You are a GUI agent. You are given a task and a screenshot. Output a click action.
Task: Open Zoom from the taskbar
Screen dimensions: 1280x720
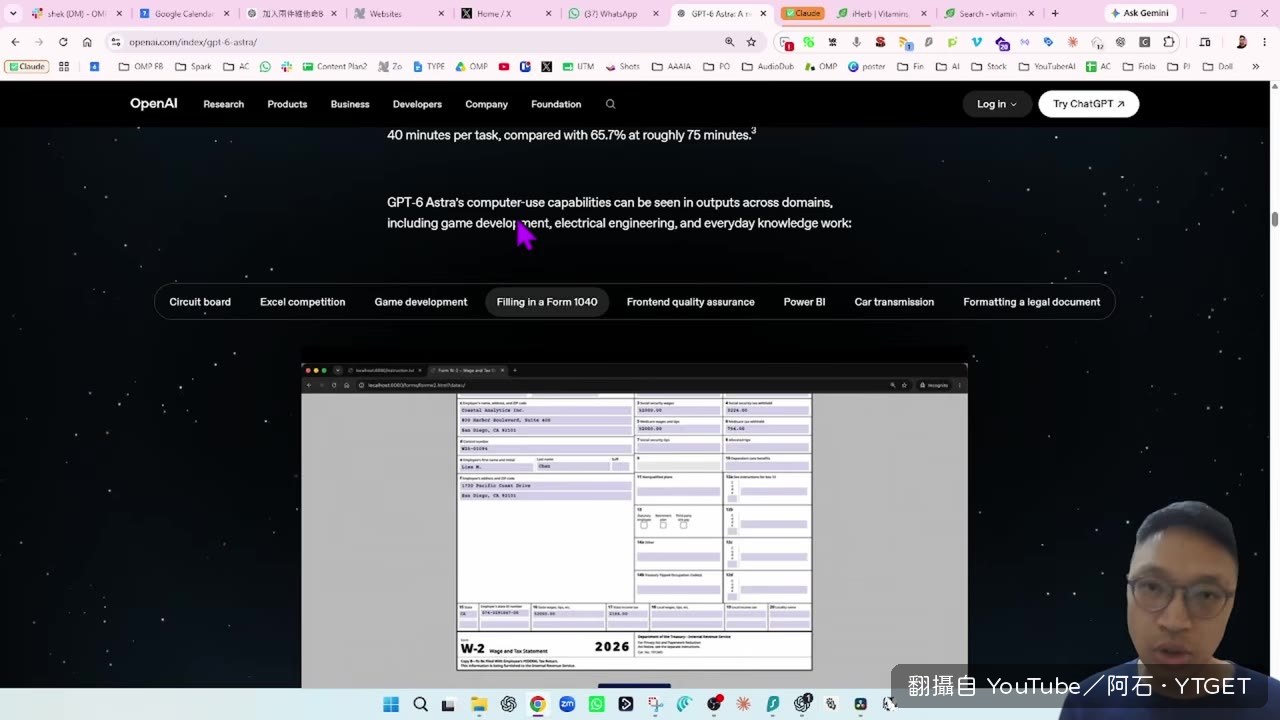point(567,704)
